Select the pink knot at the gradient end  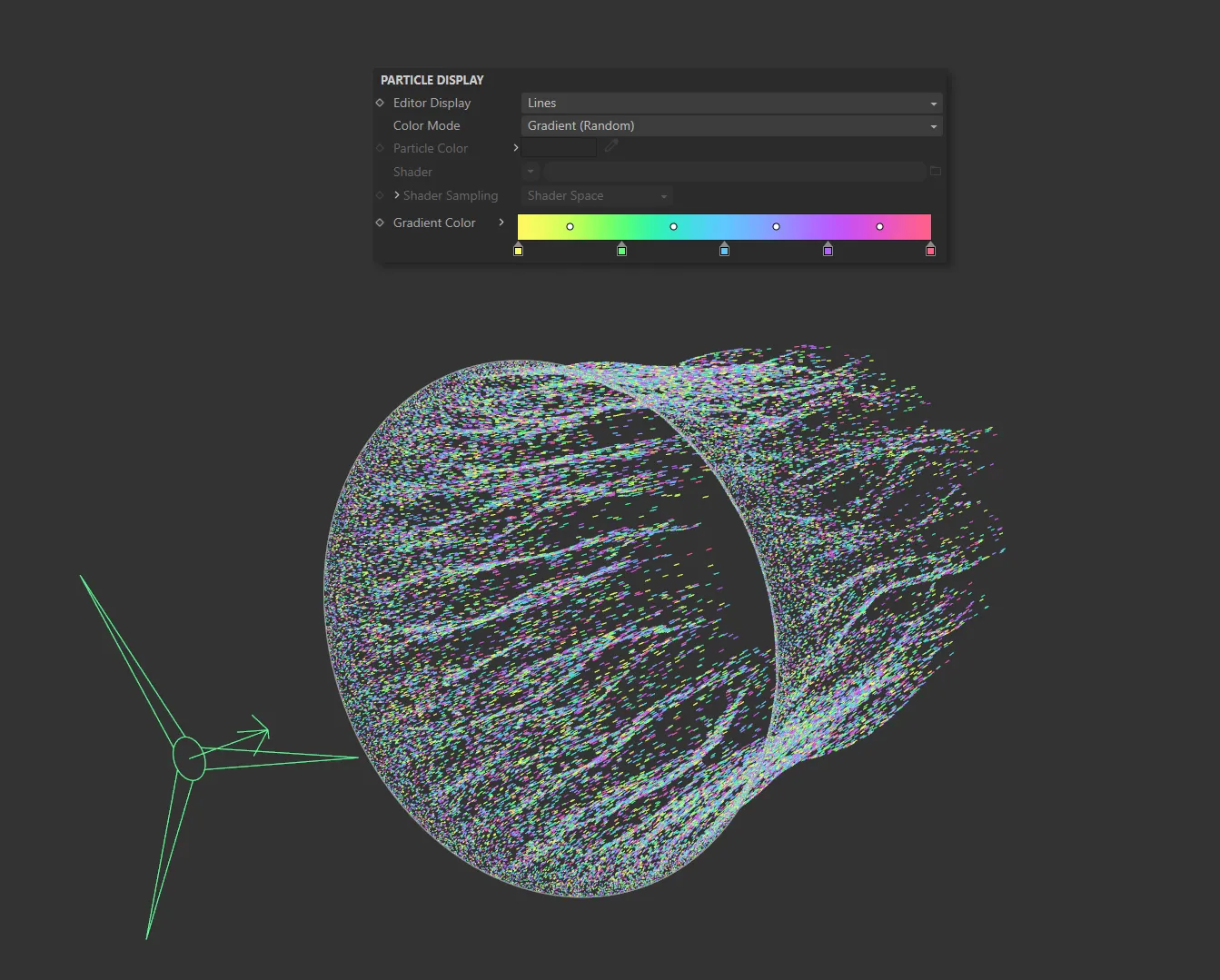point(930,249)
